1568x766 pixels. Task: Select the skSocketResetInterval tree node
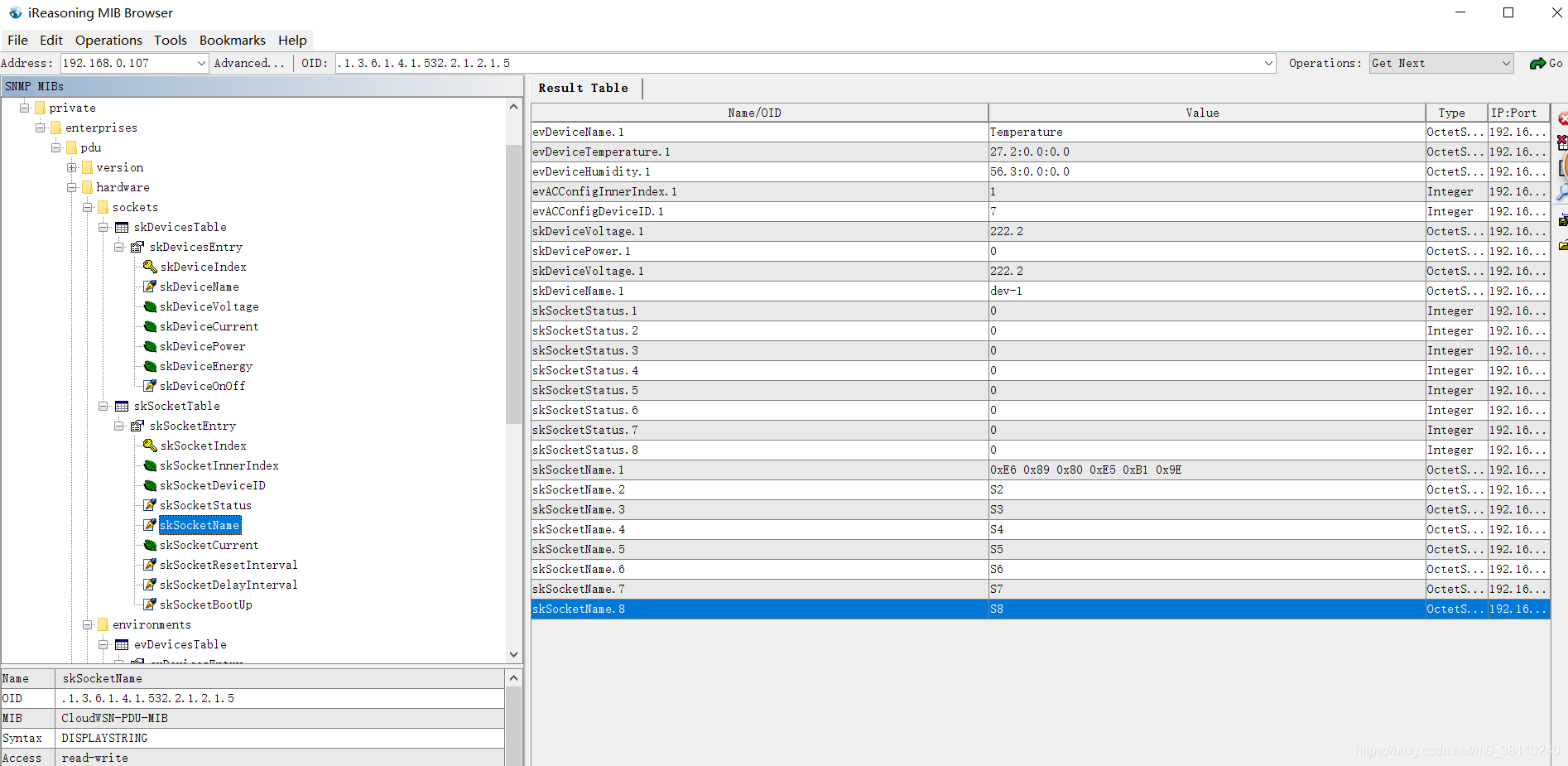[228, 565]
